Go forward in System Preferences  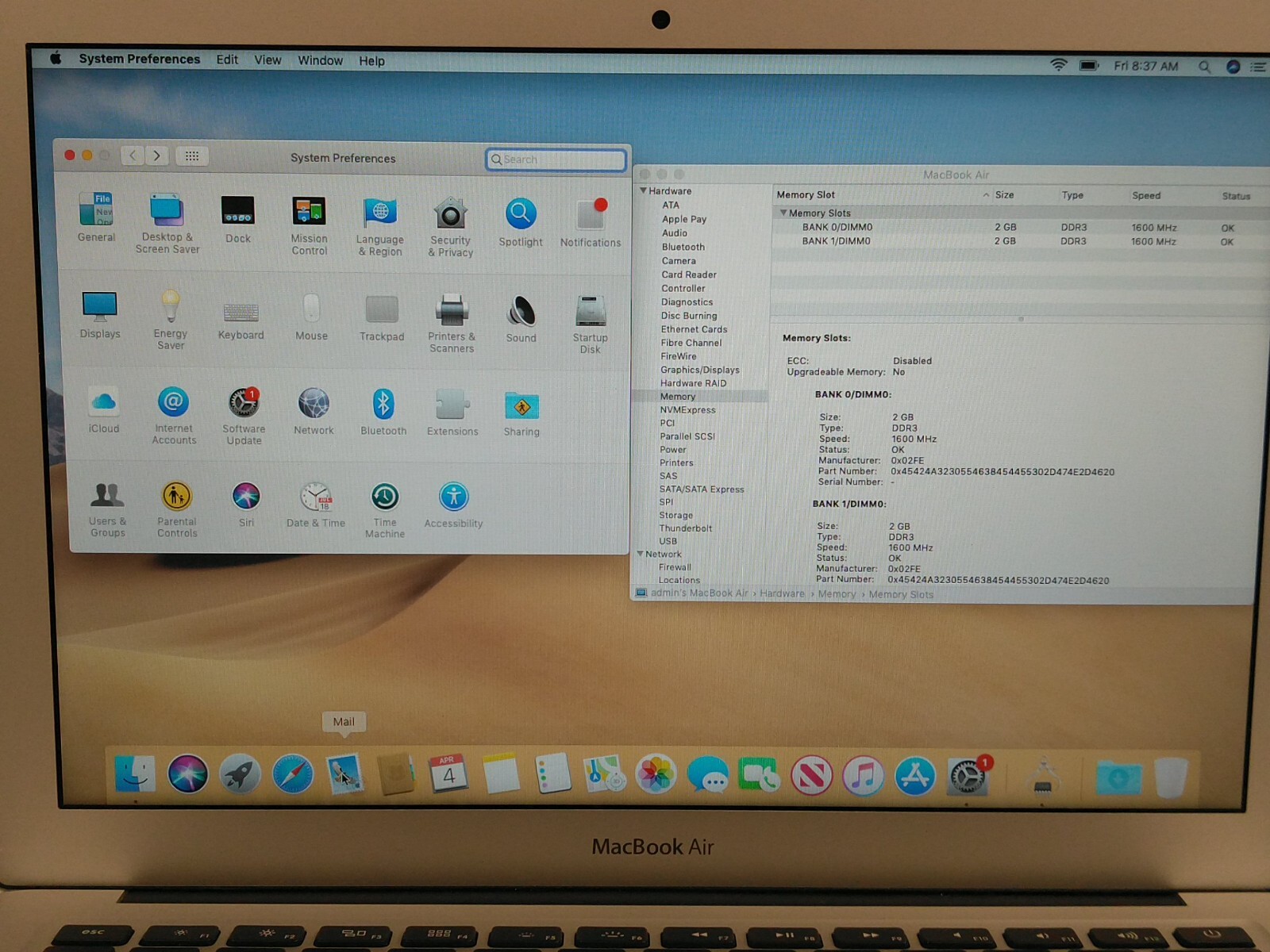click(157, 155)
